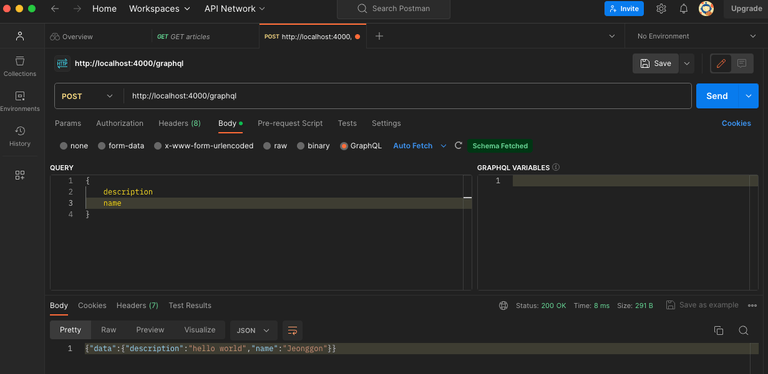The width and height of the screenshot is (768, 374).
Task: Open the Pre-request Script tab
Action: (290, 123)
